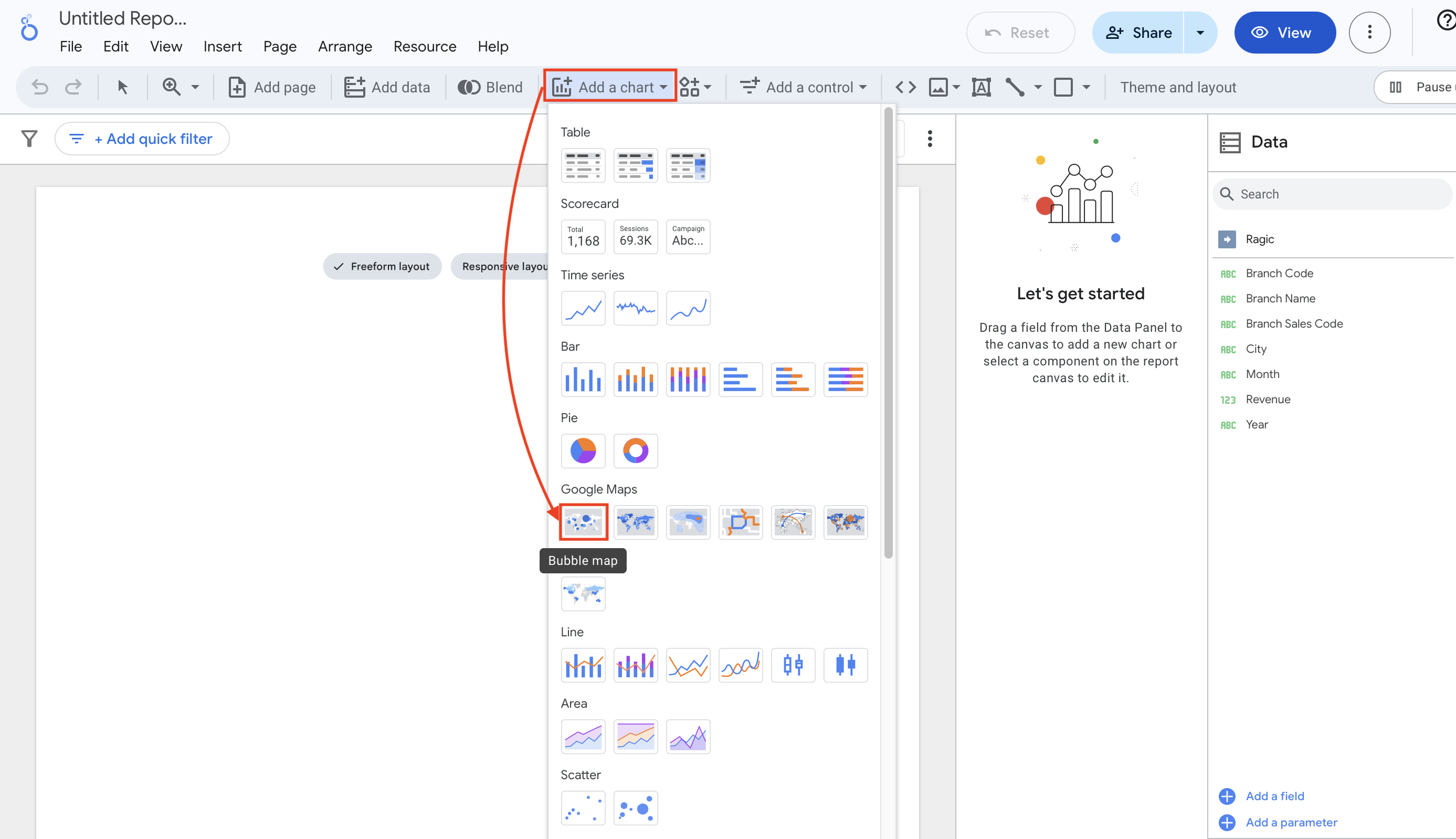This screenshot has width=1456, height=839.
Task: Insert a Stacked column chart
Action: (x=635, y=380)
